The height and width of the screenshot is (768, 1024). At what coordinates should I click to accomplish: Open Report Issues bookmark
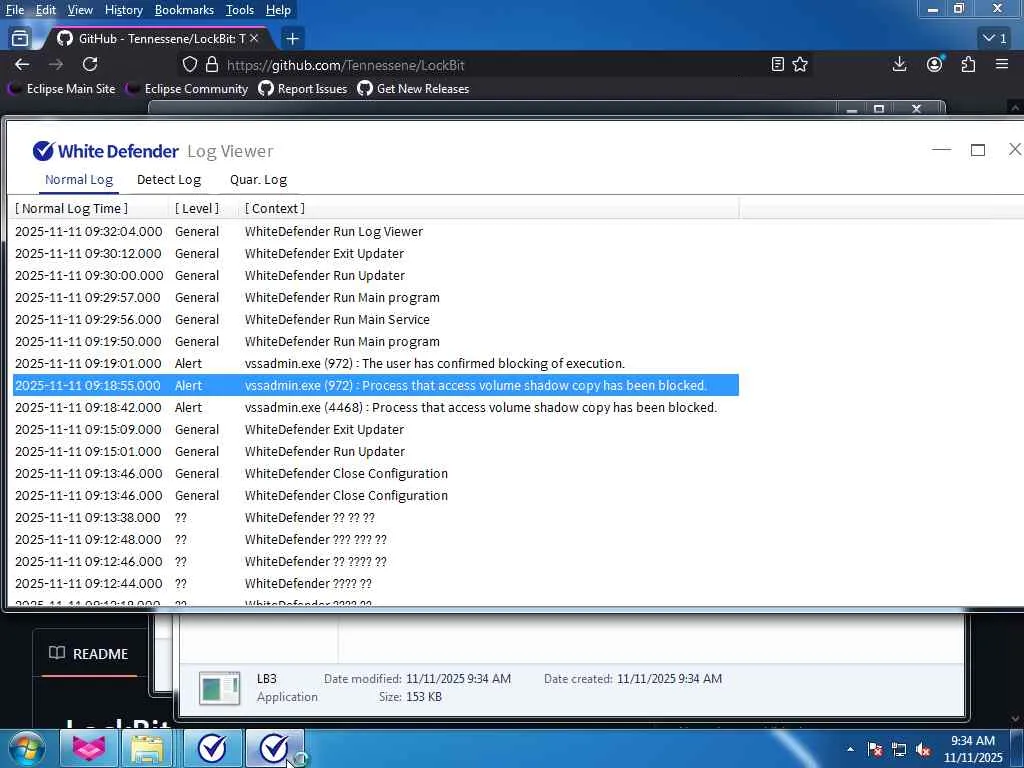pos(303,89)
